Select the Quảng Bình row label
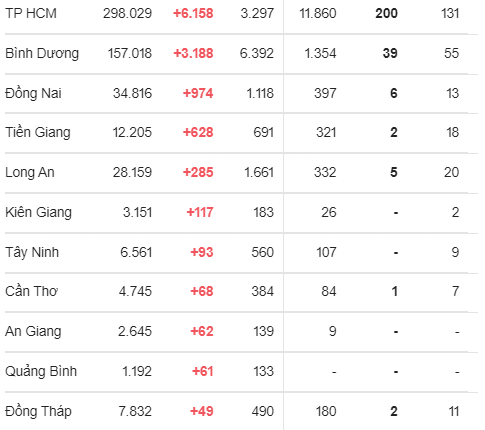 tap(41, 371)
